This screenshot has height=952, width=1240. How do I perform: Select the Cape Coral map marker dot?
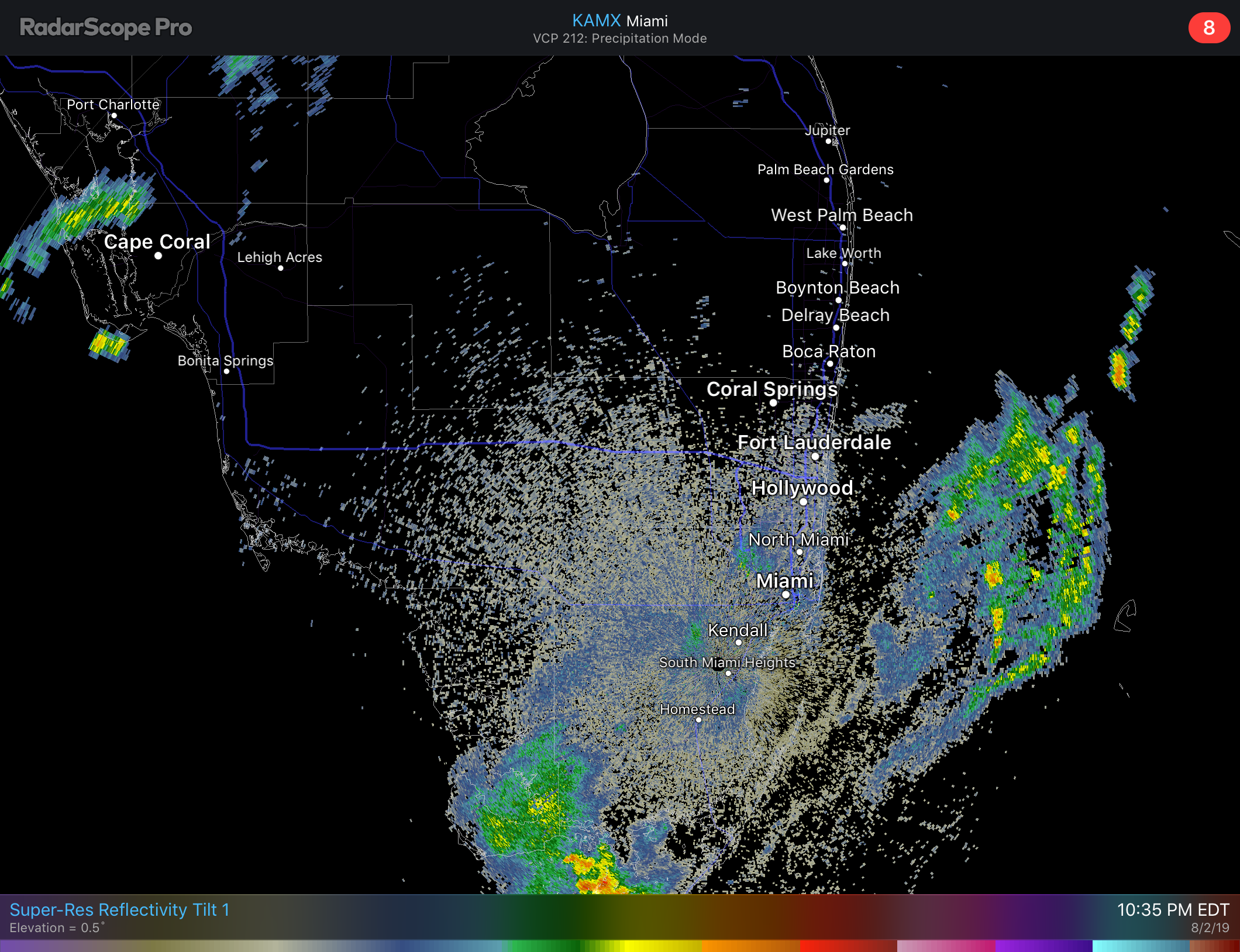(x=158, y=256)
